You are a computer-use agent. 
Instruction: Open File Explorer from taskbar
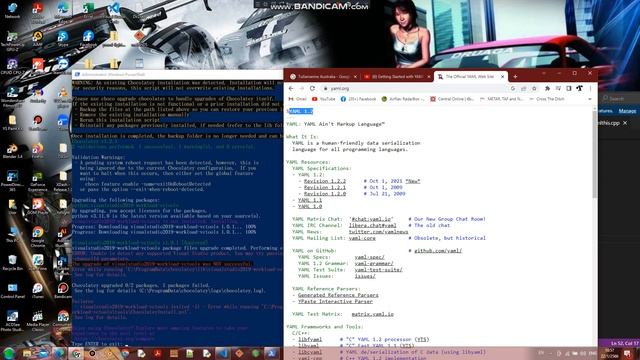coord(27,353)
